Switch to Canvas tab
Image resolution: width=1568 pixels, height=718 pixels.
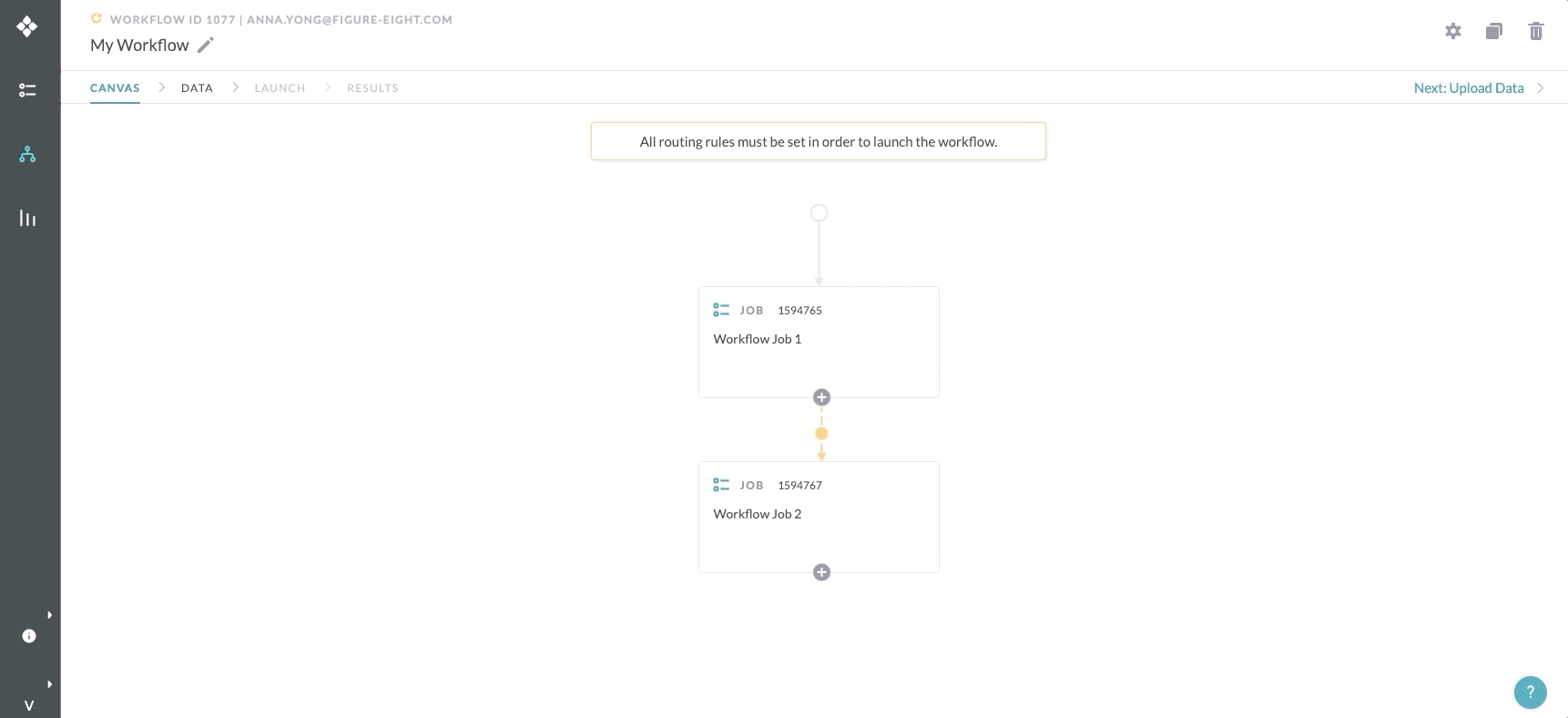[115, 88]
